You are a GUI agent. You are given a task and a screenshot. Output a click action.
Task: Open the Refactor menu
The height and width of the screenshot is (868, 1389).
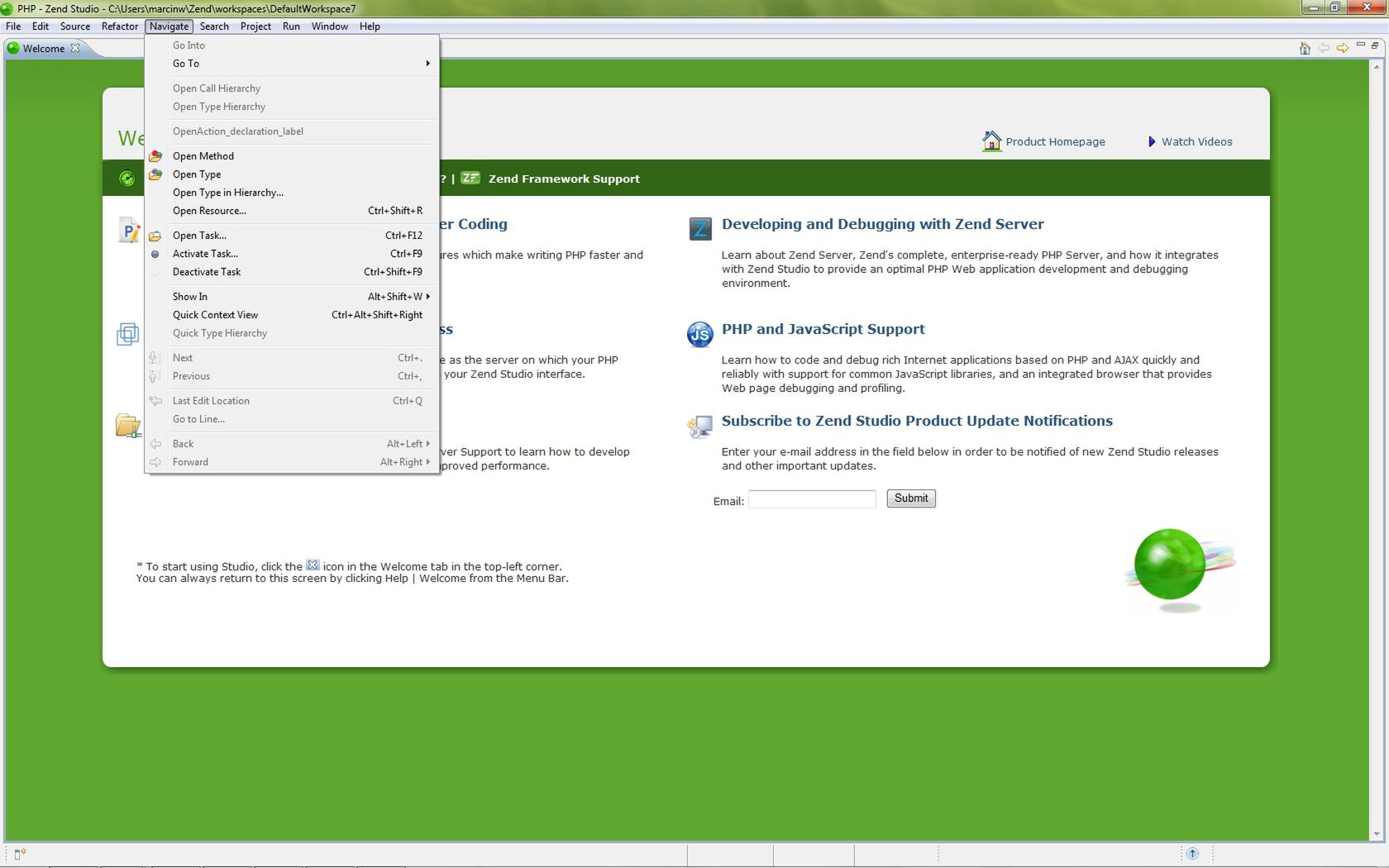[x=120, y=26]
